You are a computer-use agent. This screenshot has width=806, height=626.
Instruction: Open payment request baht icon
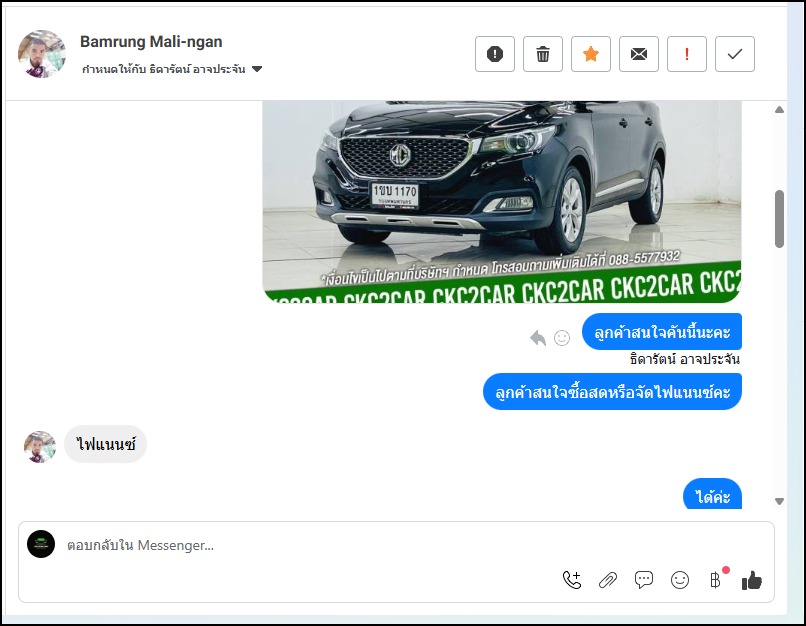[716, 580]
